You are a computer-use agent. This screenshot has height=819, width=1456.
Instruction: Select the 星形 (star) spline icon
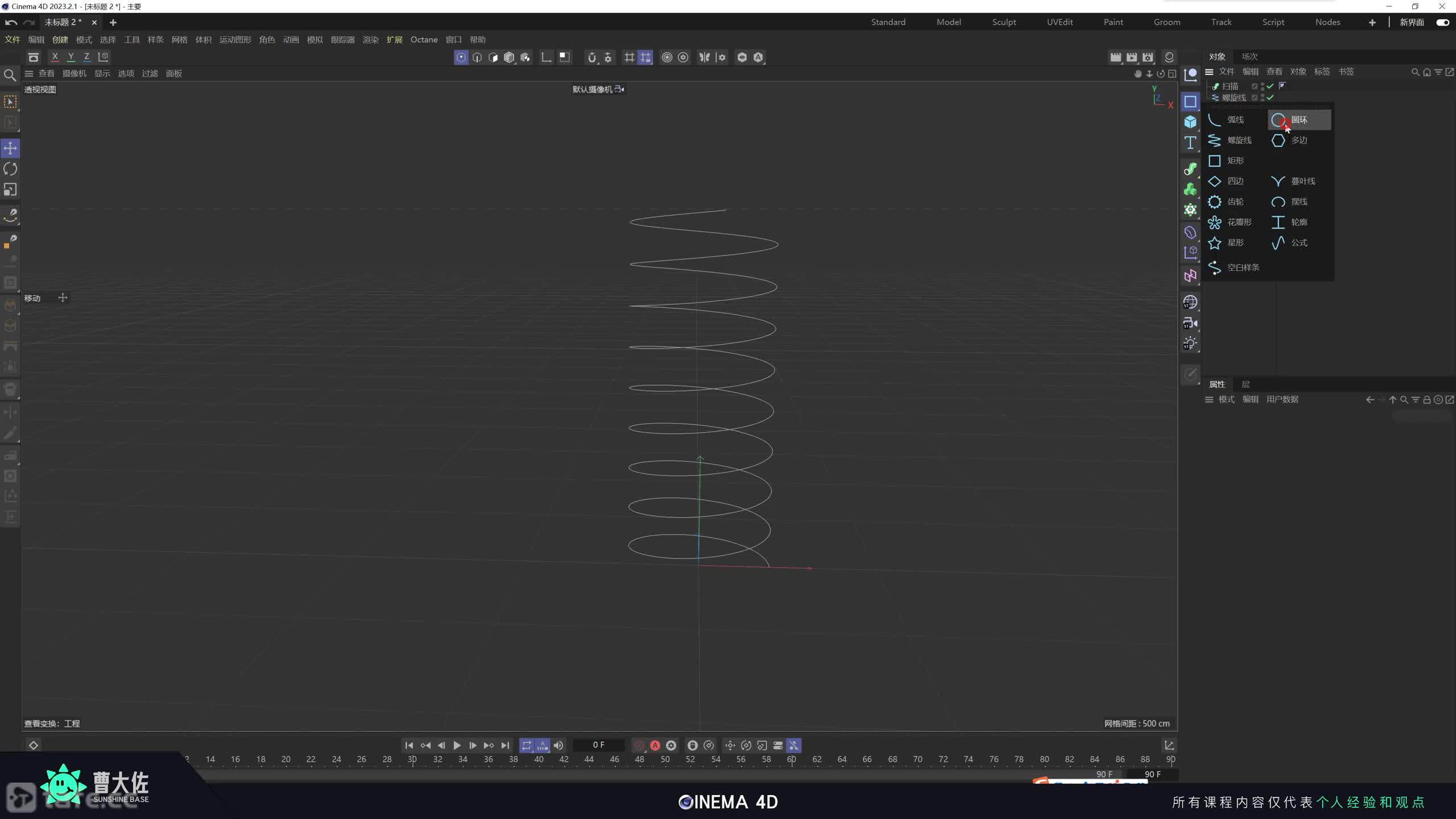pyautogui.click(x=1214, y=243)
